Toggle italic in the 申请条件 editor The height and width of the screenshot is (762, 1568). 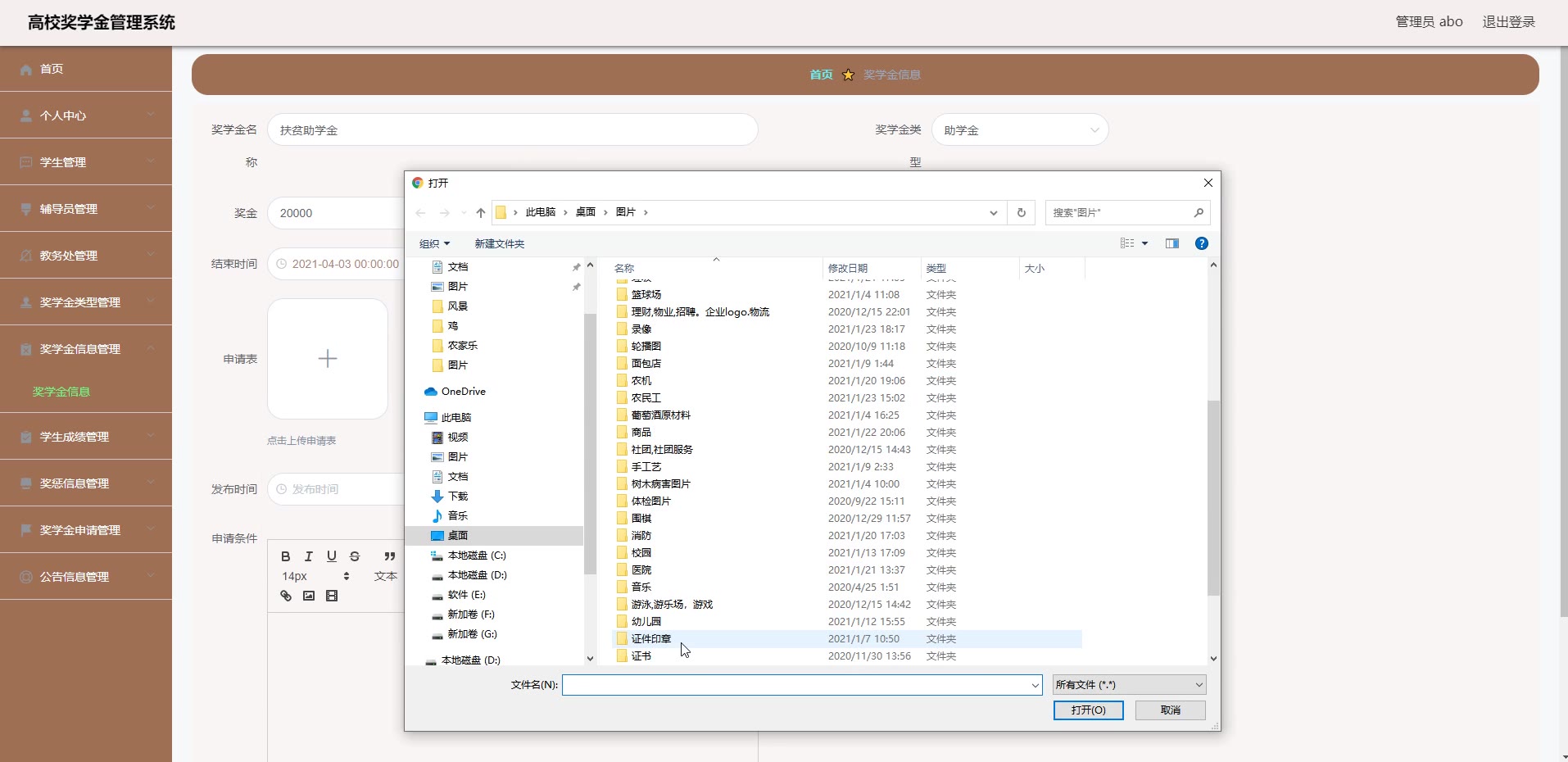click(309, 556)
